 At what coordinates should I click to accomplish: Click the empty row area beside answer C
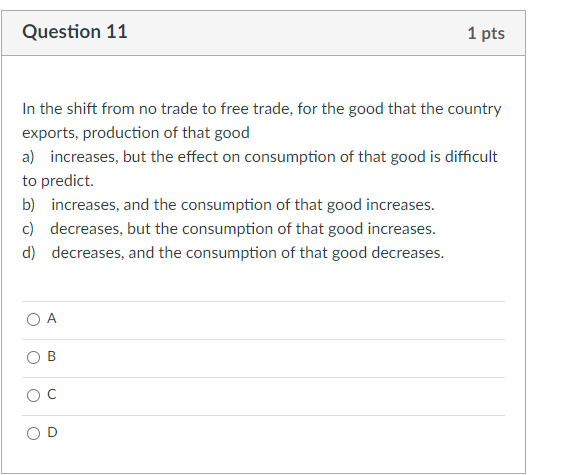280,396
